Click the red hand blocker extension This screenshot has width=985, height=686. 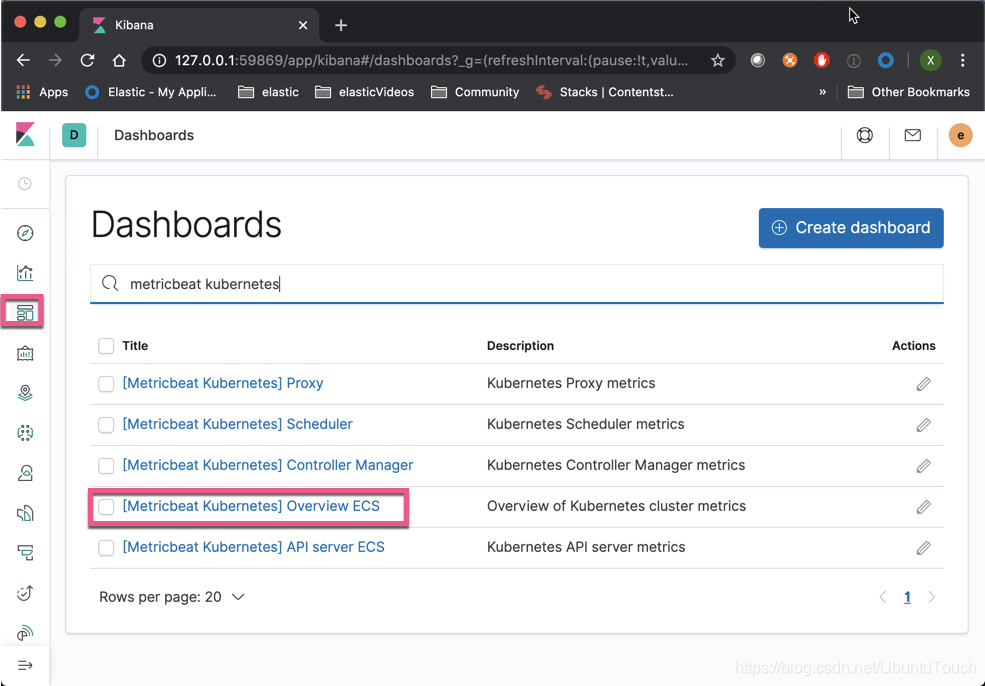821,60
